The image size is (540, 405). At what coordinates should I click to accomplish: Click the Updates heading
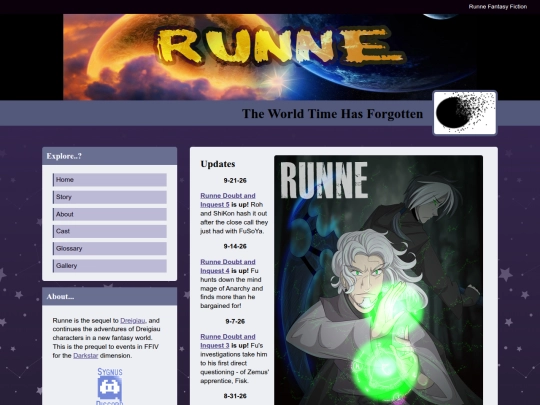click(x=218, y=164)
